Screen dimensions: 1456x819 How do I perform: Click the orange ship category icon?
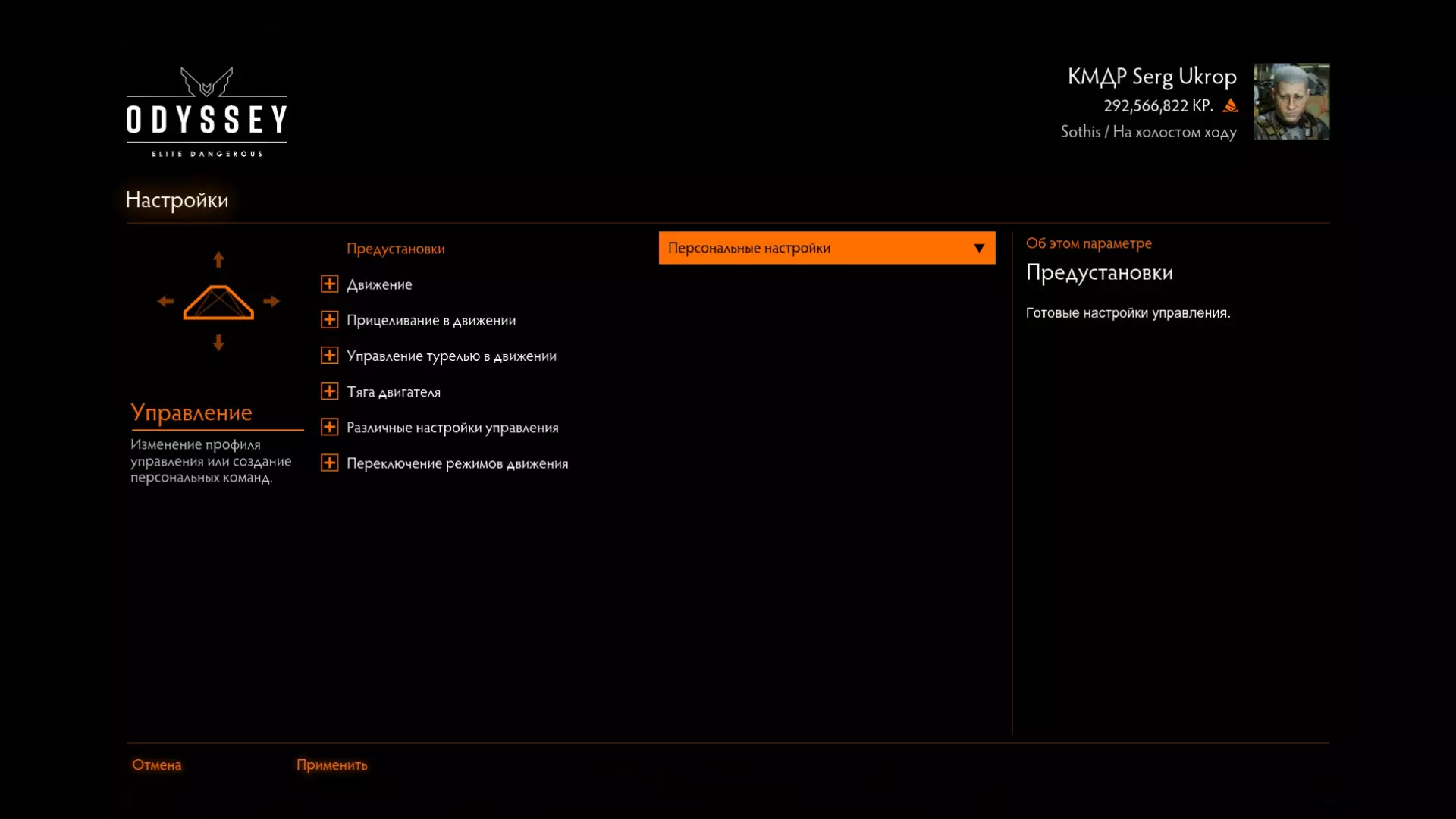(x=218, y=303)
